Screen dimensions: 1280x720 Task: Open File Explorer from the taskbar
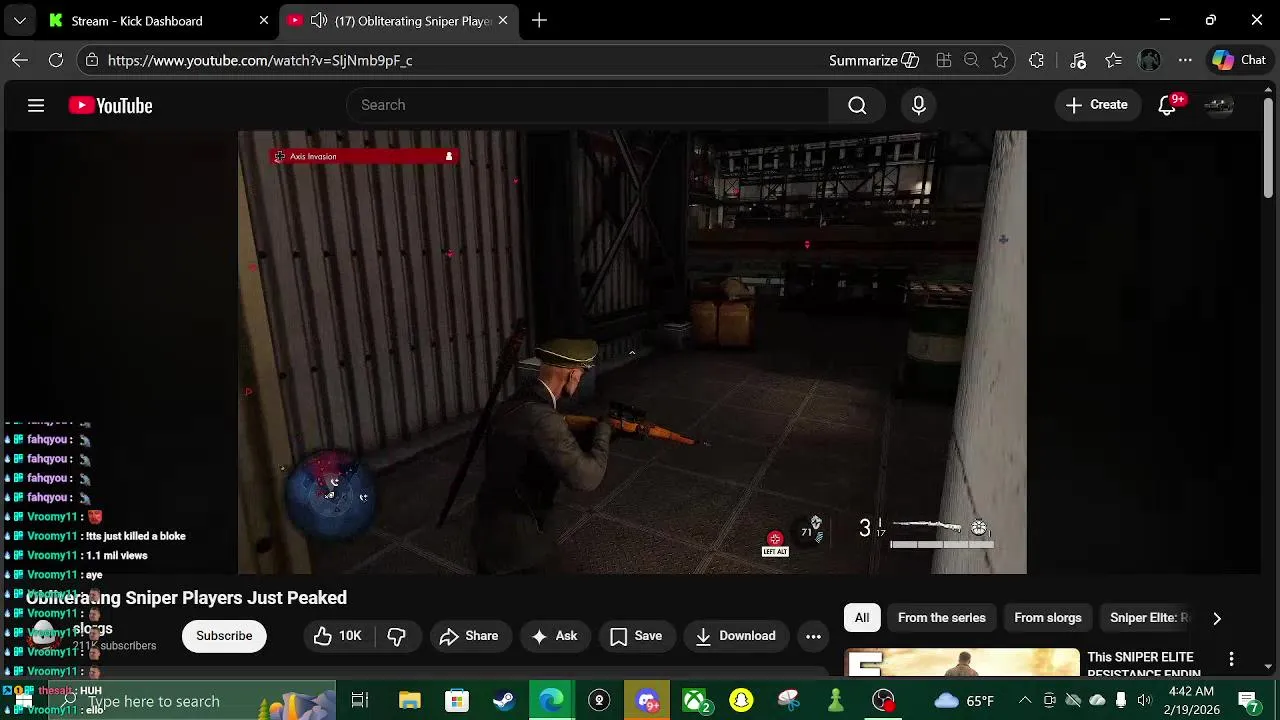(x=409, y=701)
